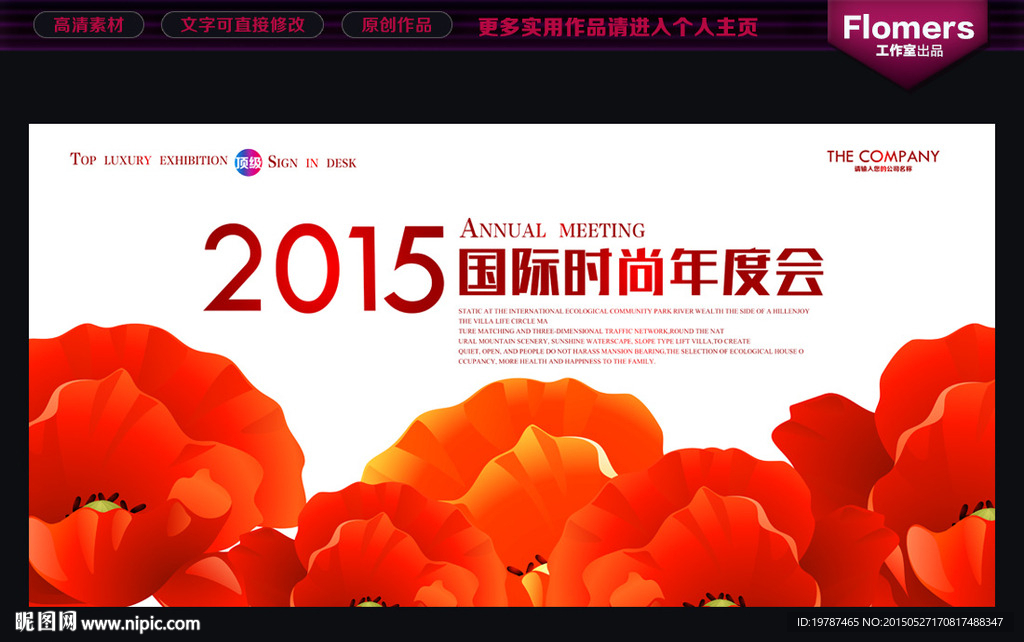Click the 'Annual Meeting' heading
Viewport: 1024px width, 642px height.
(x=552, y=229)
